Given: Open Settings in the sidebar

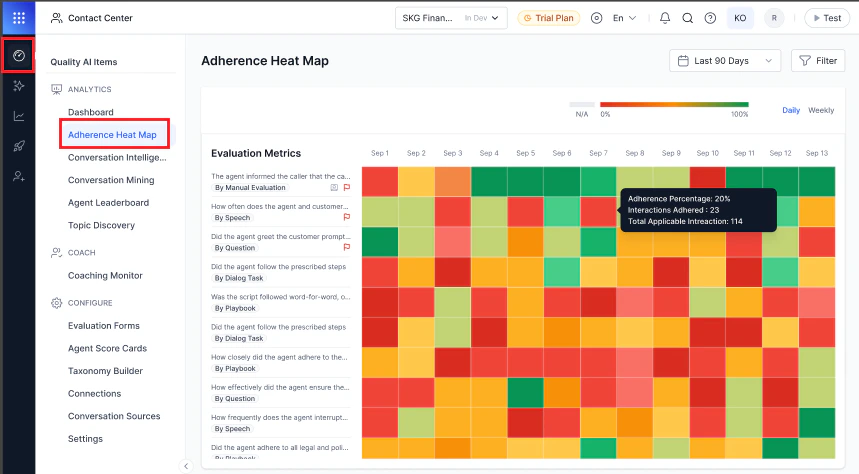Looking at the screenshot, I should pyautogui.click(x=85, y=439).
